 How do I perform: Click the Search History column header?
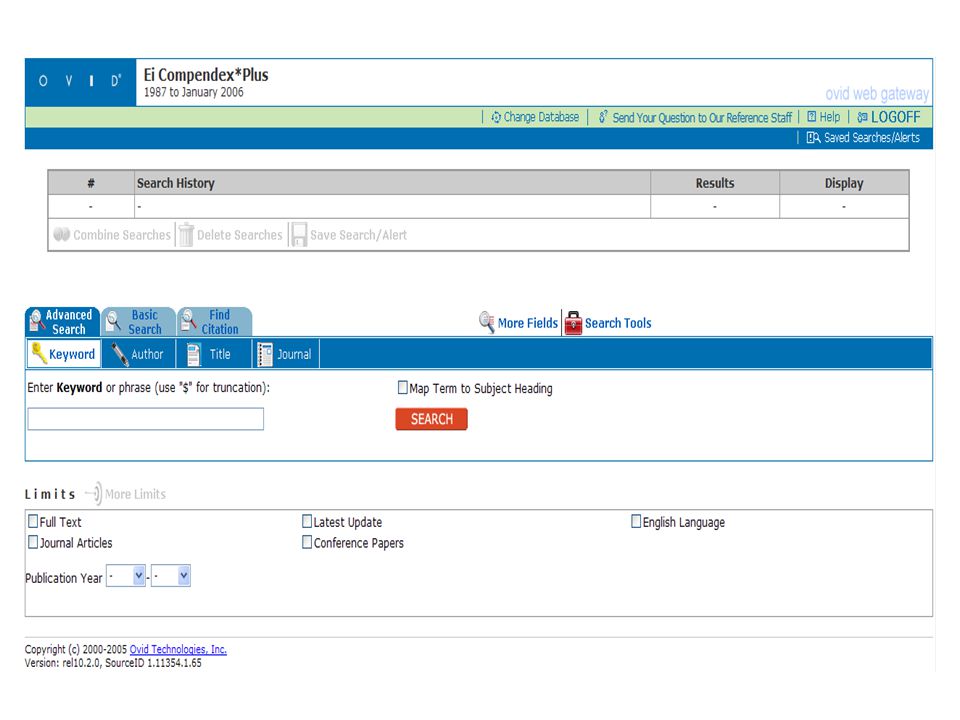tap(392, 183)
